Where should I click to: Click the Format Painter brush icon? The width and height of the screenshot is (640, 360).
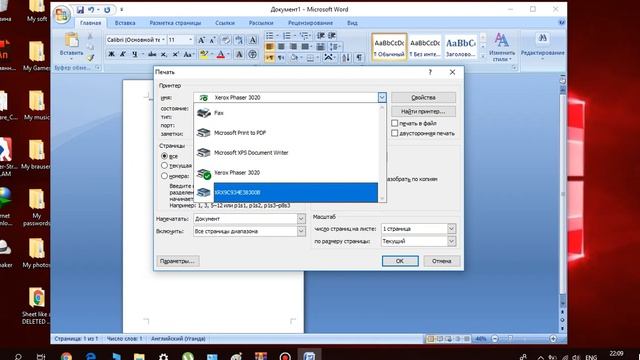point(90,58)
